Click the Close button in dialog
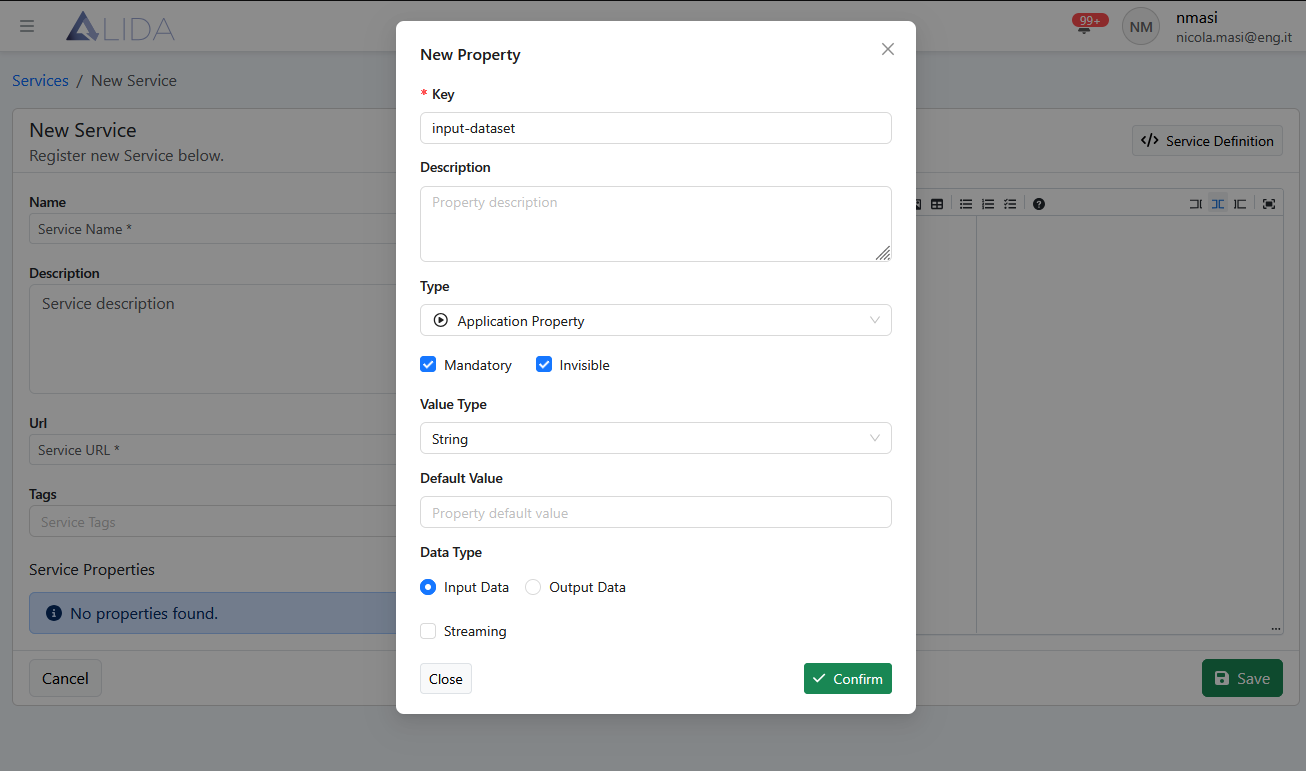Screen dimensions: 1306x771 [x=445, y=679]
